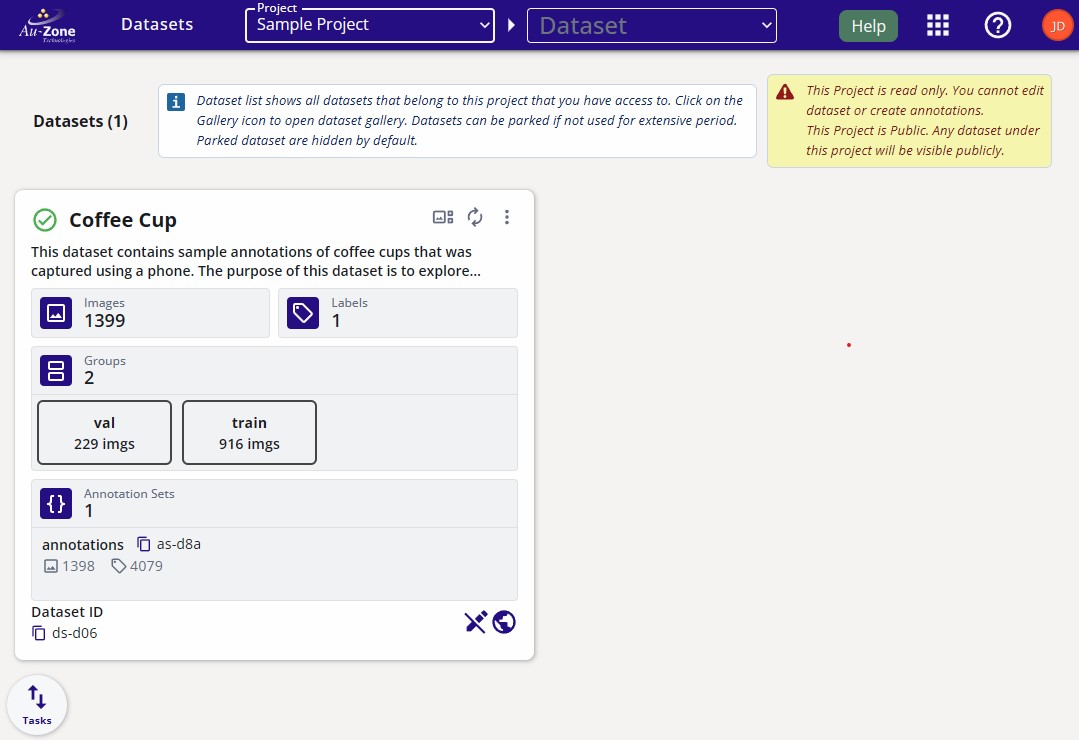Open the JD user avatar menu

pyautogui.click(x=1057, y=26)
